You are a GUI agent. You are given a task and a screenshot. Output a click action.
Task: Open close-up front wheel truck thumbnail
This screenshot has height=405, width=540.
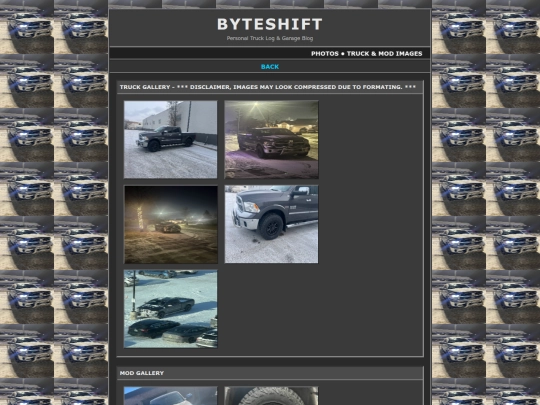(271, 224)
